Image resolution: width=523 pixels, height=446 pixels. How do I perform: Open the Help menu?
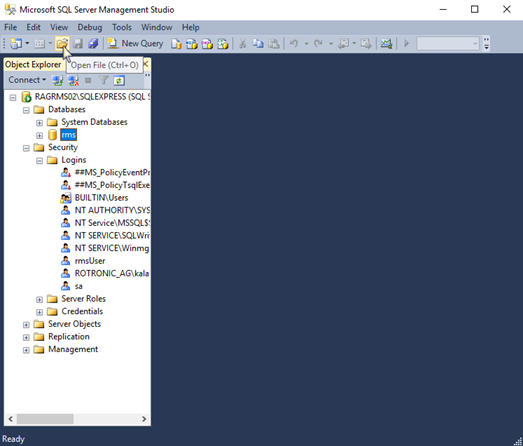tap(191, 27)
